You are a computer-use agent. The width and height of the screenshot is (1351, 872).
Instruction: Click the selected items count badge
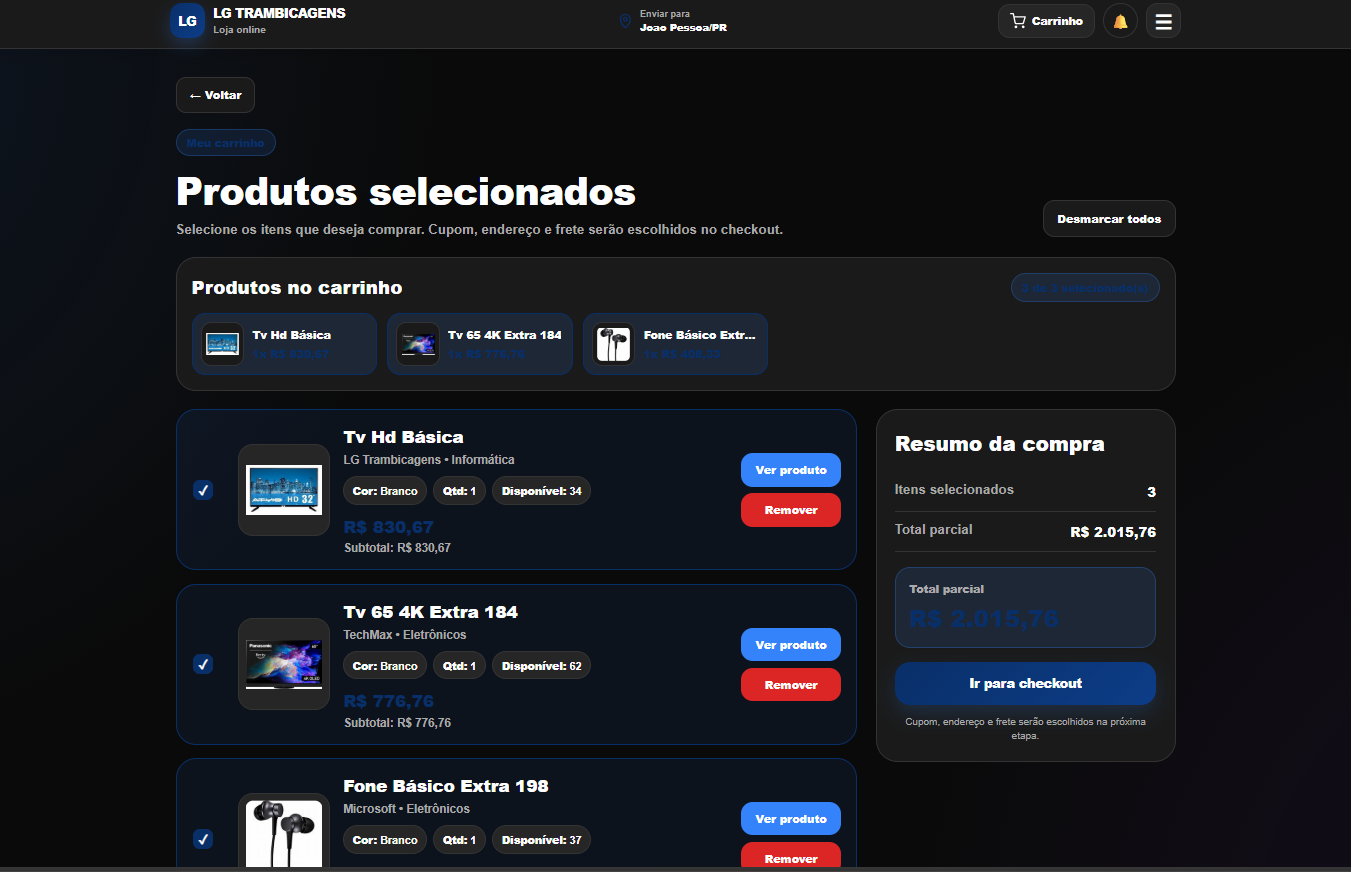pos(1085,288)
